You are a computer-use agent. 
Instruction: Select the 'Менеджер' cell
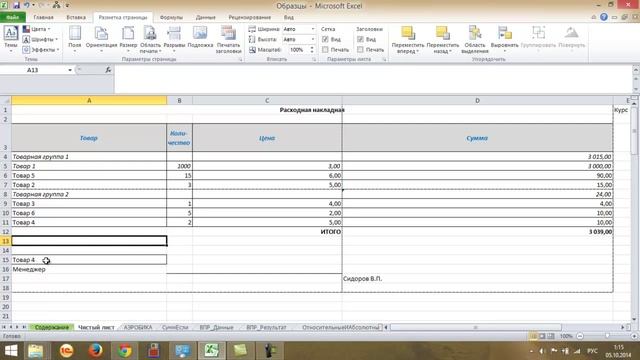[x=89, y=269]
